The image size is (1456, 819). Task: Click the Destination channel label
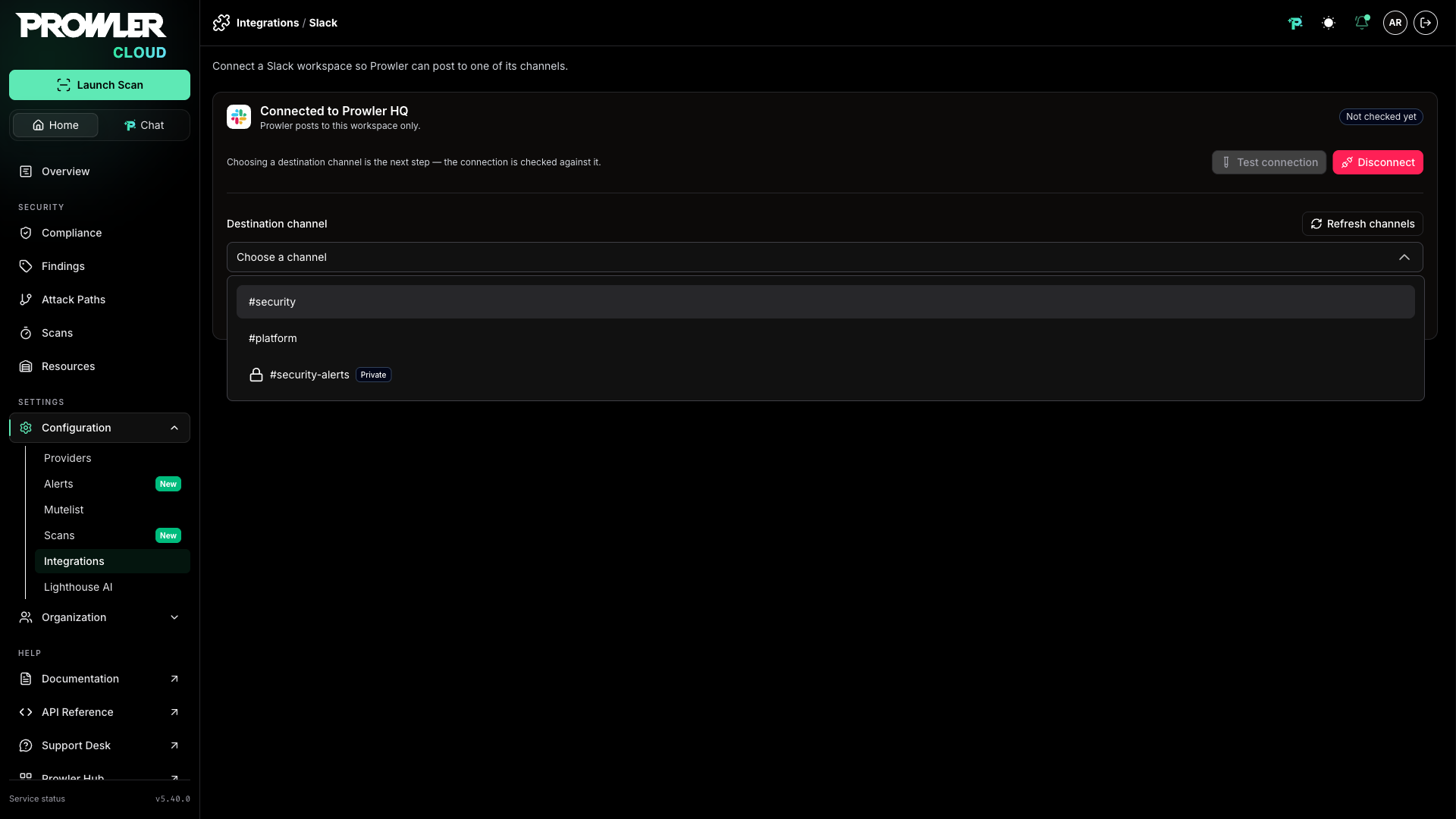pyautogui.click(x=277, y=224)
